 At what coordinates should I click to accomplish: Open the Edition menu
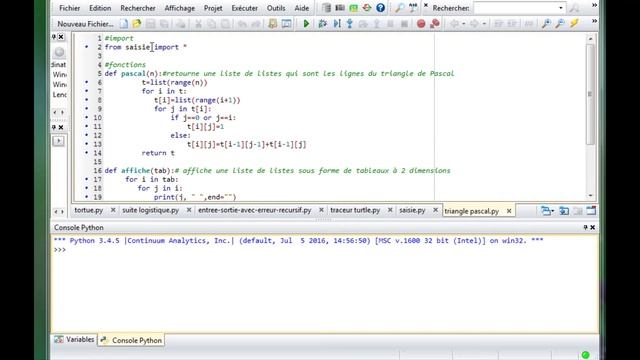click(x=100, y=8)
